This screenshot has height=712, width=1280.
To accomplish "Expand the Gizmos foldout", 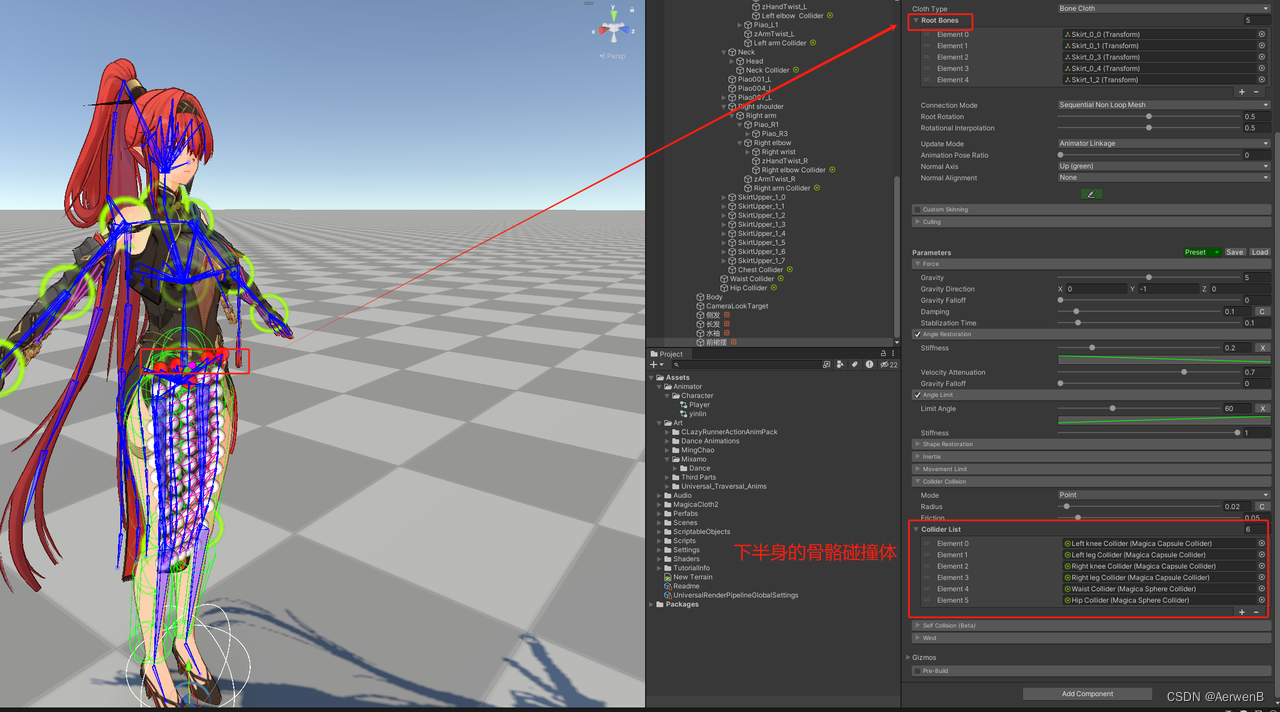I will click(906, 657).
